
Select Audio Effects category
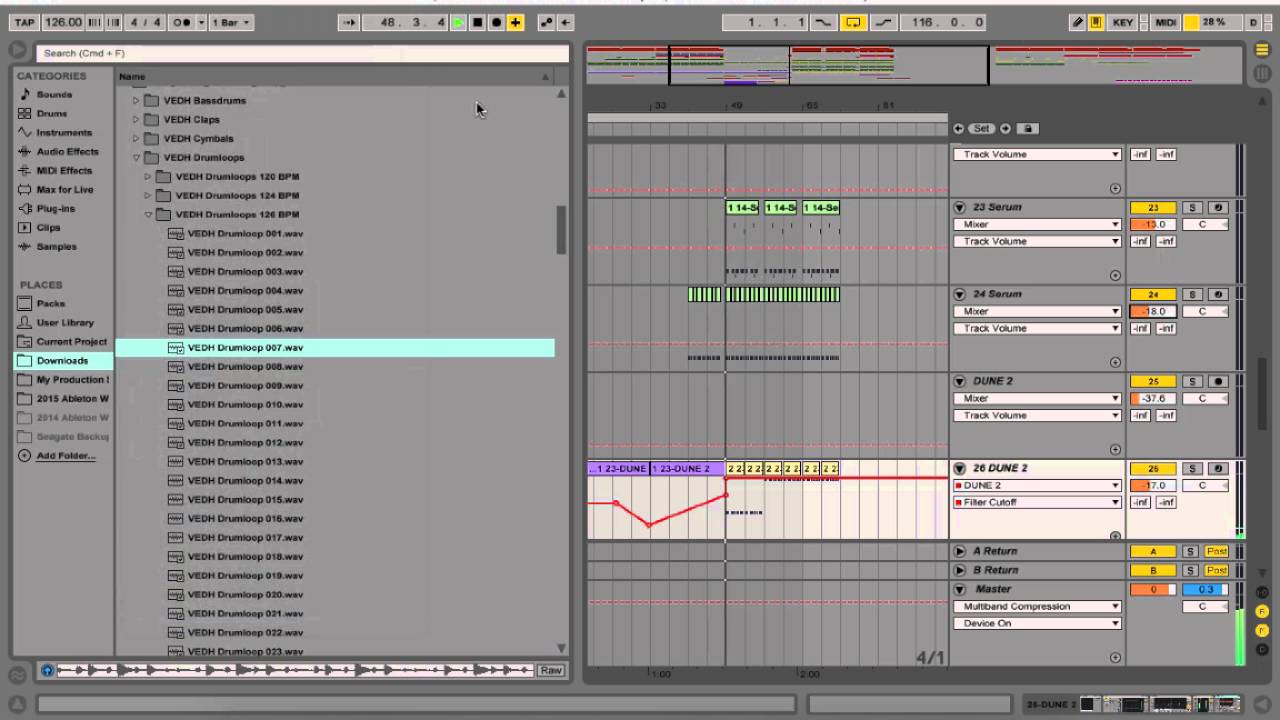click(67, 152)
